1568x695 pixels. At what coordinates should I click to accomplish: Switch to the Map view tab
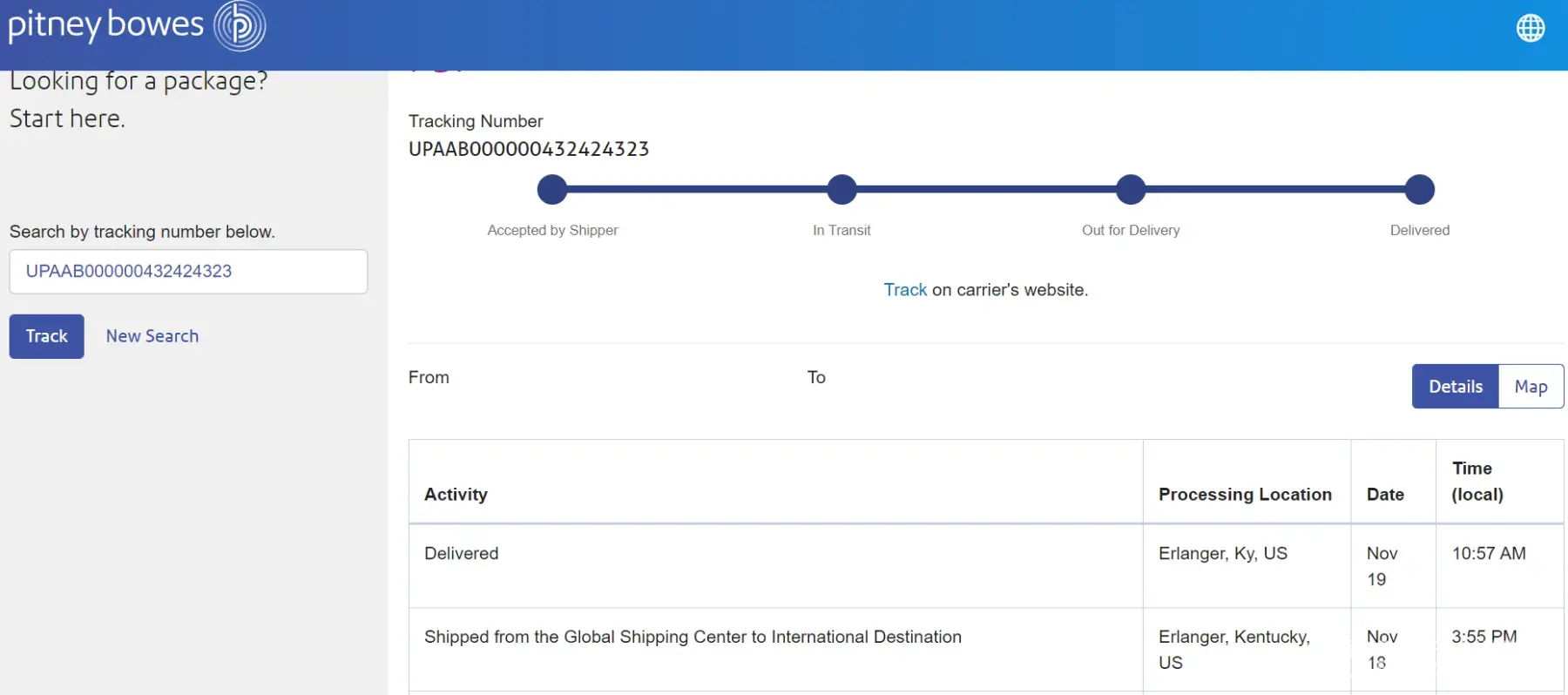(x=1531, y=387)
